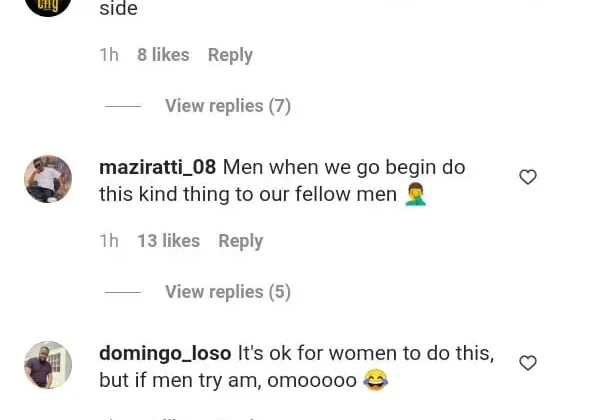The height and width of the screenshot is (420, 600).
Task: Select the "Men when we go begin" comment text
Action: click(x=300, y=181)
